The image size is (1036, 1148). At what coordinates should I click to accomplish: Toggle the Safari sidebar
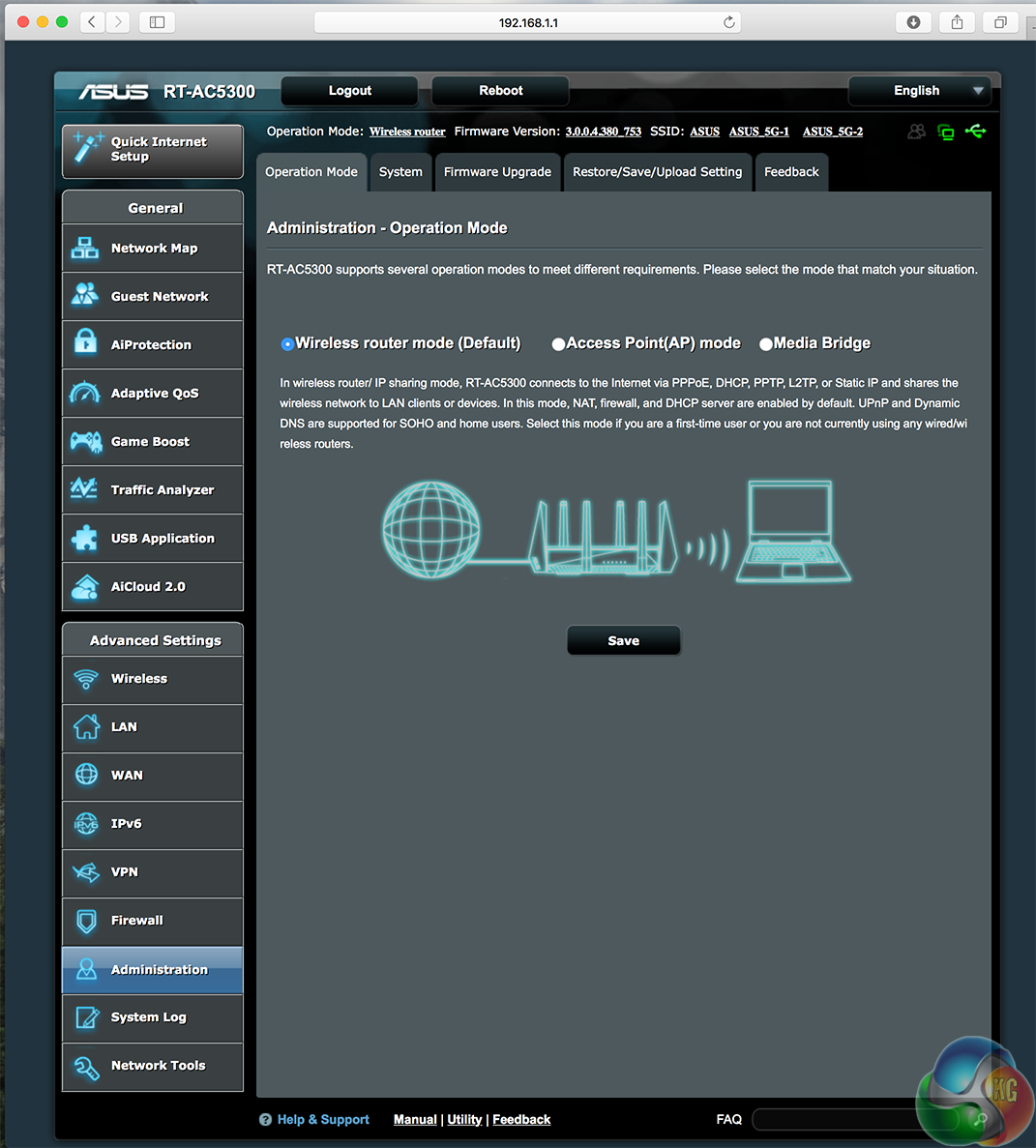(x=158, y=22)
